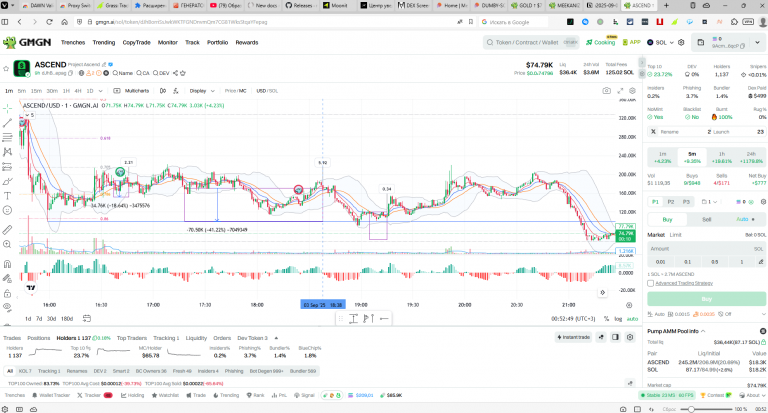Open the Display dropdown
This screenshot has height=413, width=768.
click(x=202, y=91)
